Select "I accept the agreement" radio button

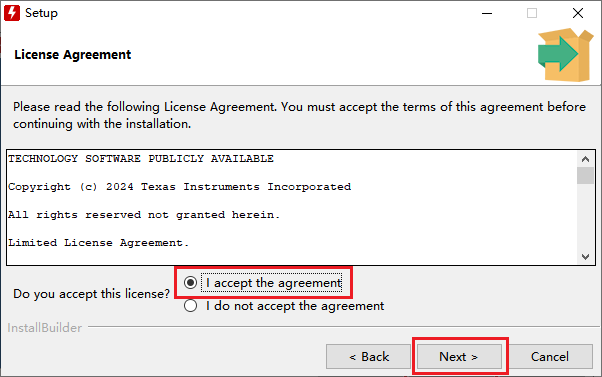click(x=190, y=283)
